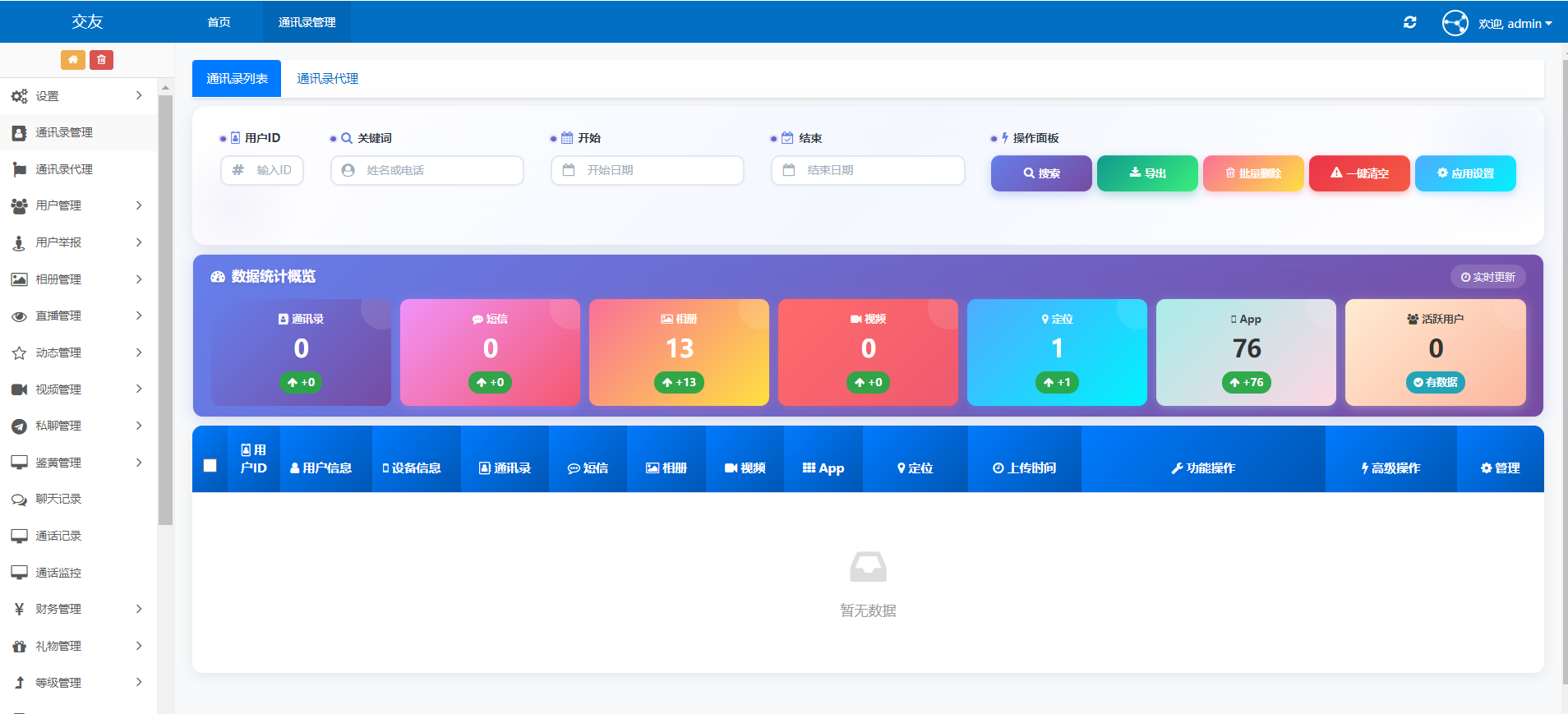
Task: Open 通话监控 in the sidebar
Action: pos(58,573)
